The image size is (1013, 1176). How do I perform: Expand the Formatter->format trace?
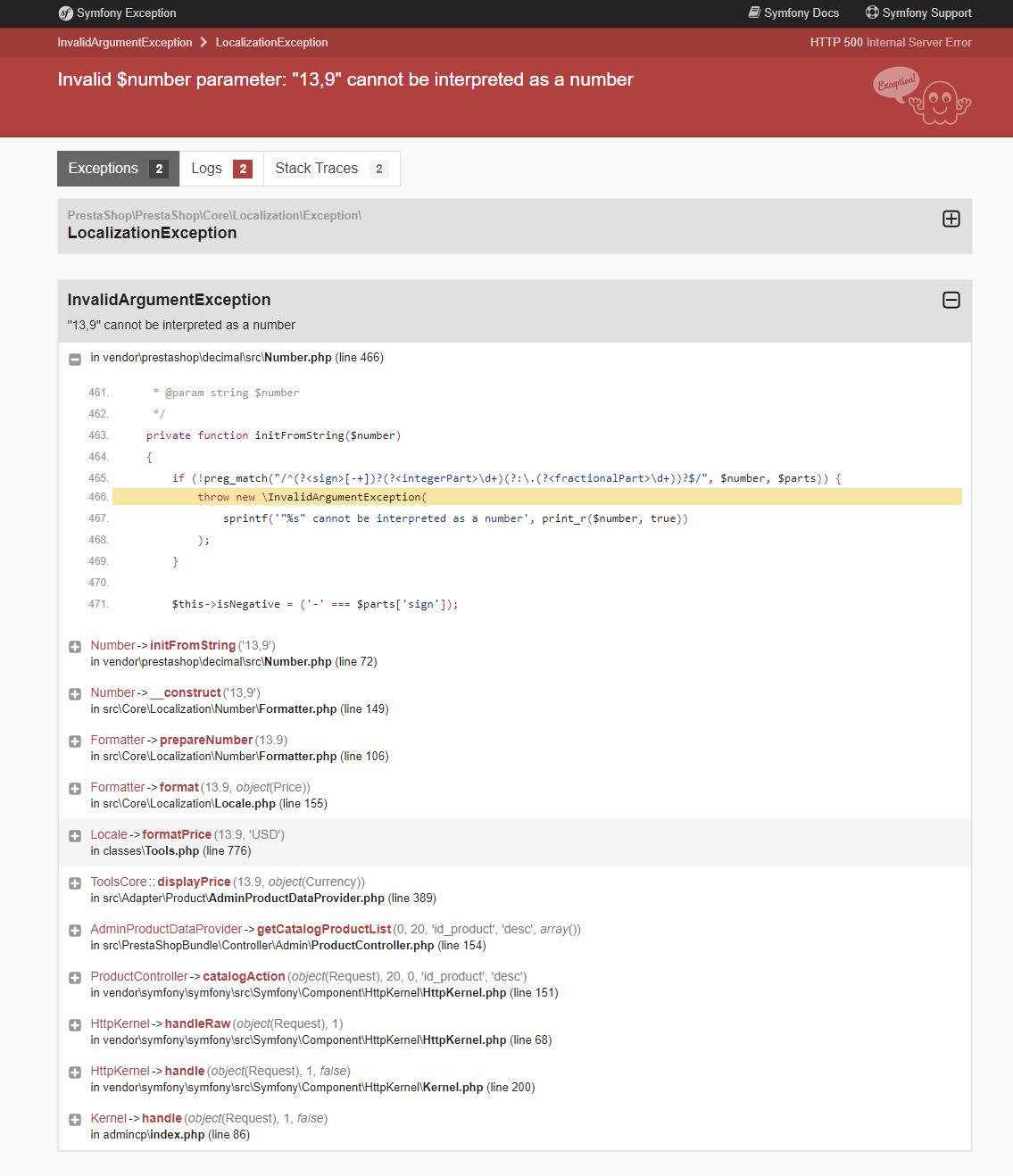coord(75,789)
